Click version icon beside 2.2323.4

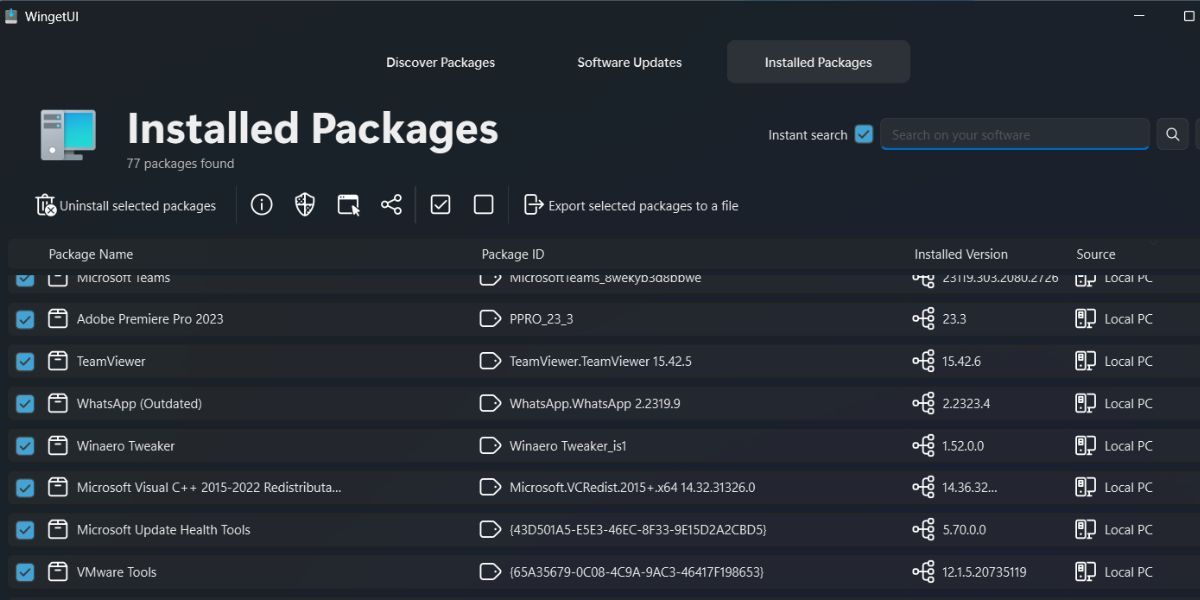[x=923, y=404]
